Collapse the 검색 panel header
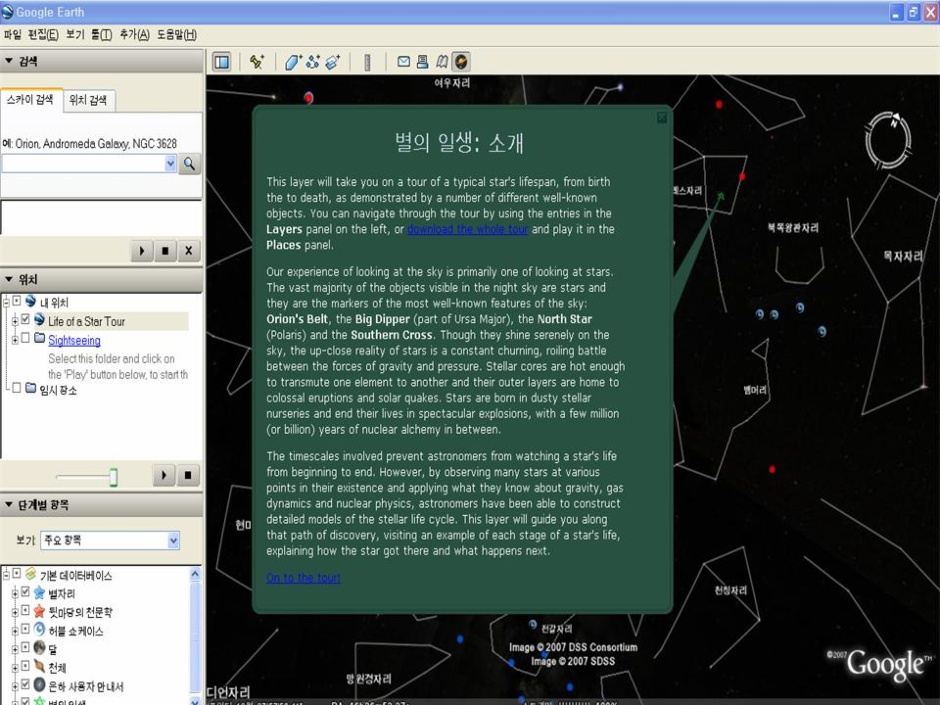Screen dimensions: 940x705 tap(101, 61)
